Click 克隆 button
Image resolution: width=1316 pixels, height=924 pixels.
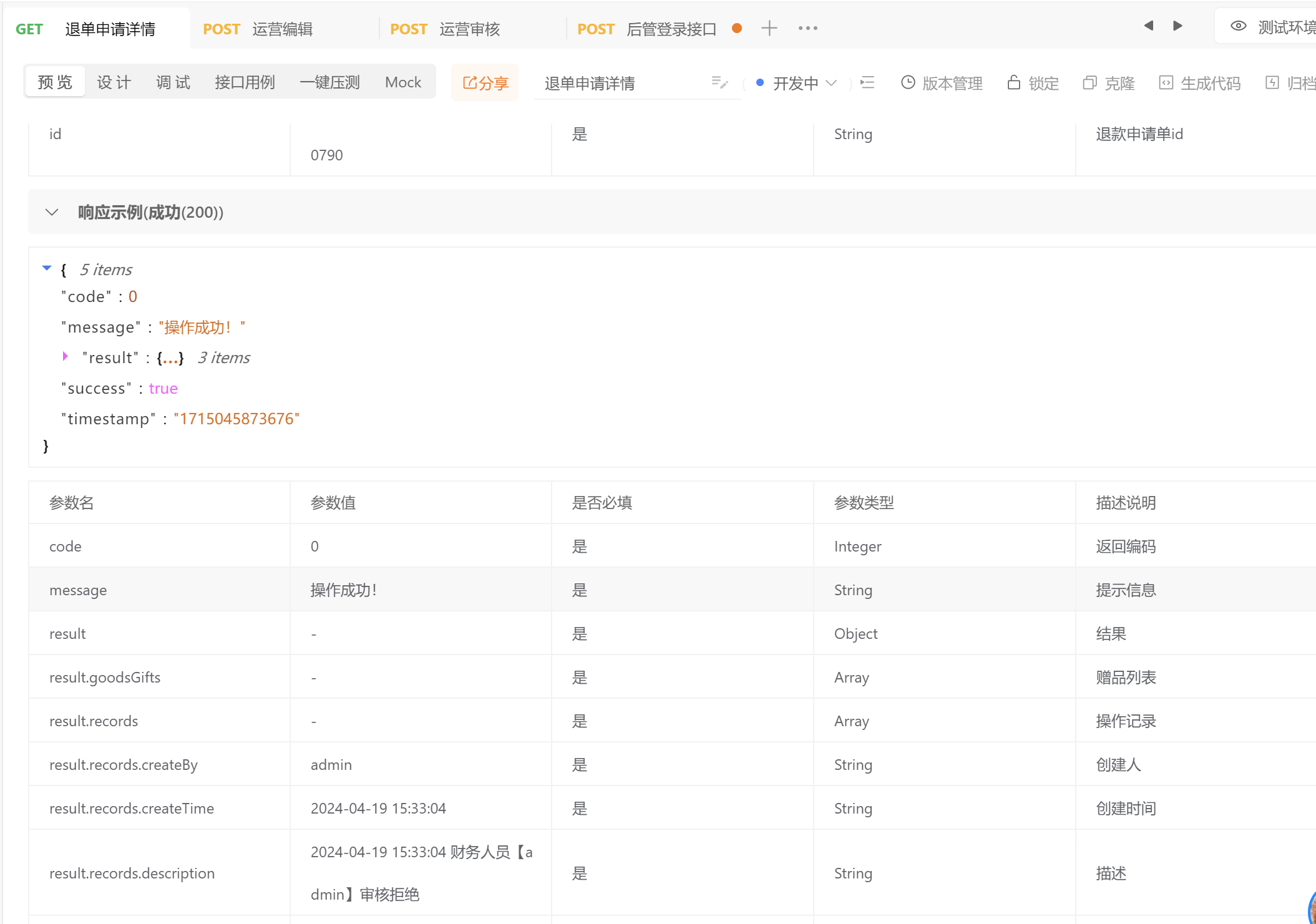[x=1108, y=82]
